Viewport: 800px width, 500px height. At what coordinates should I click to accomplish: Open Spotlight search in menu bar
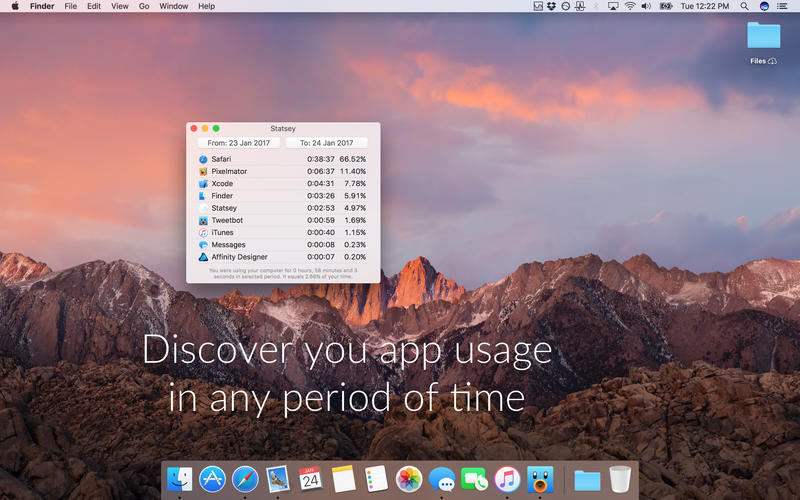click(x=744, y=6)
